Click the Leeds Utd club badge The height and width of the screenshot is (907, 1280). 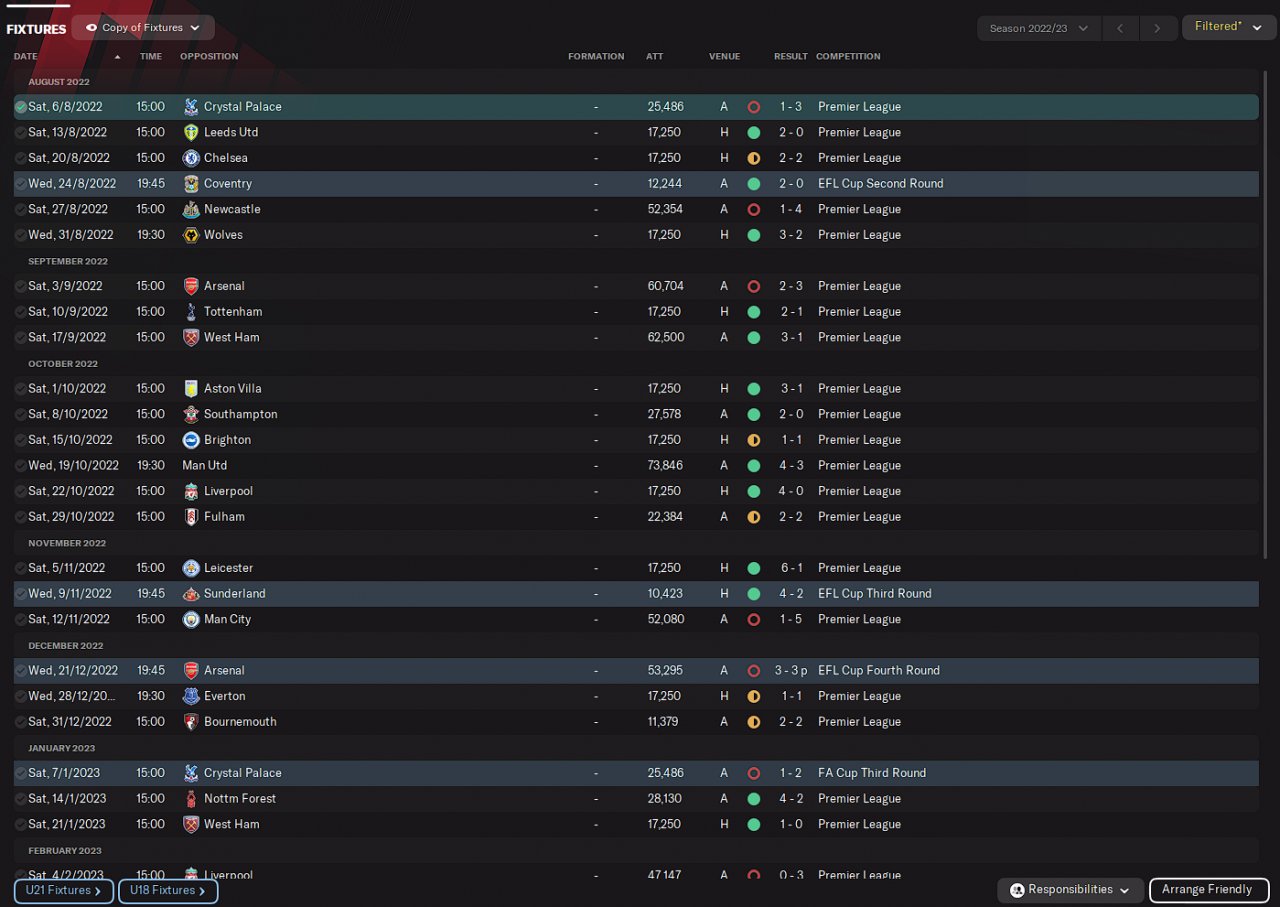pyautogui.click(x=191, y=132)
